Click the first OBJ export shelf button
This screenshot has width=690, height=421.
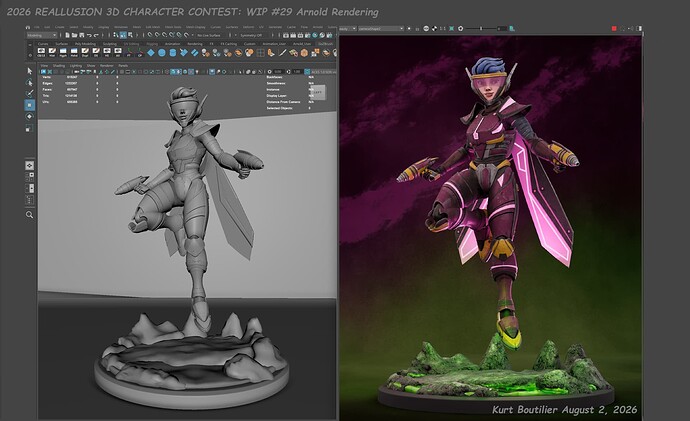41,53
